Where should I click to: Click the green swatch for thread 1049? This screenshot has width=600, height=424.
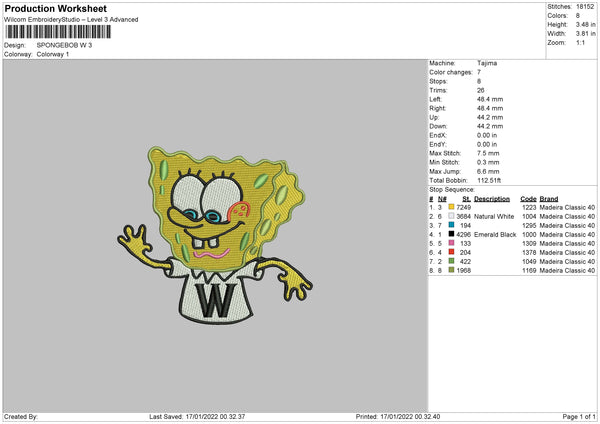[x=452, y=261]
